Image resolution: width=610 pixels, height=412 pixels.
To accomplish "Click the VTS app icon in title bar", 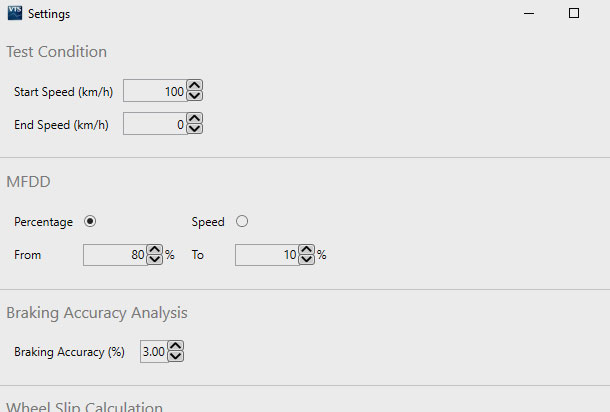I will (x=14, y=14).
